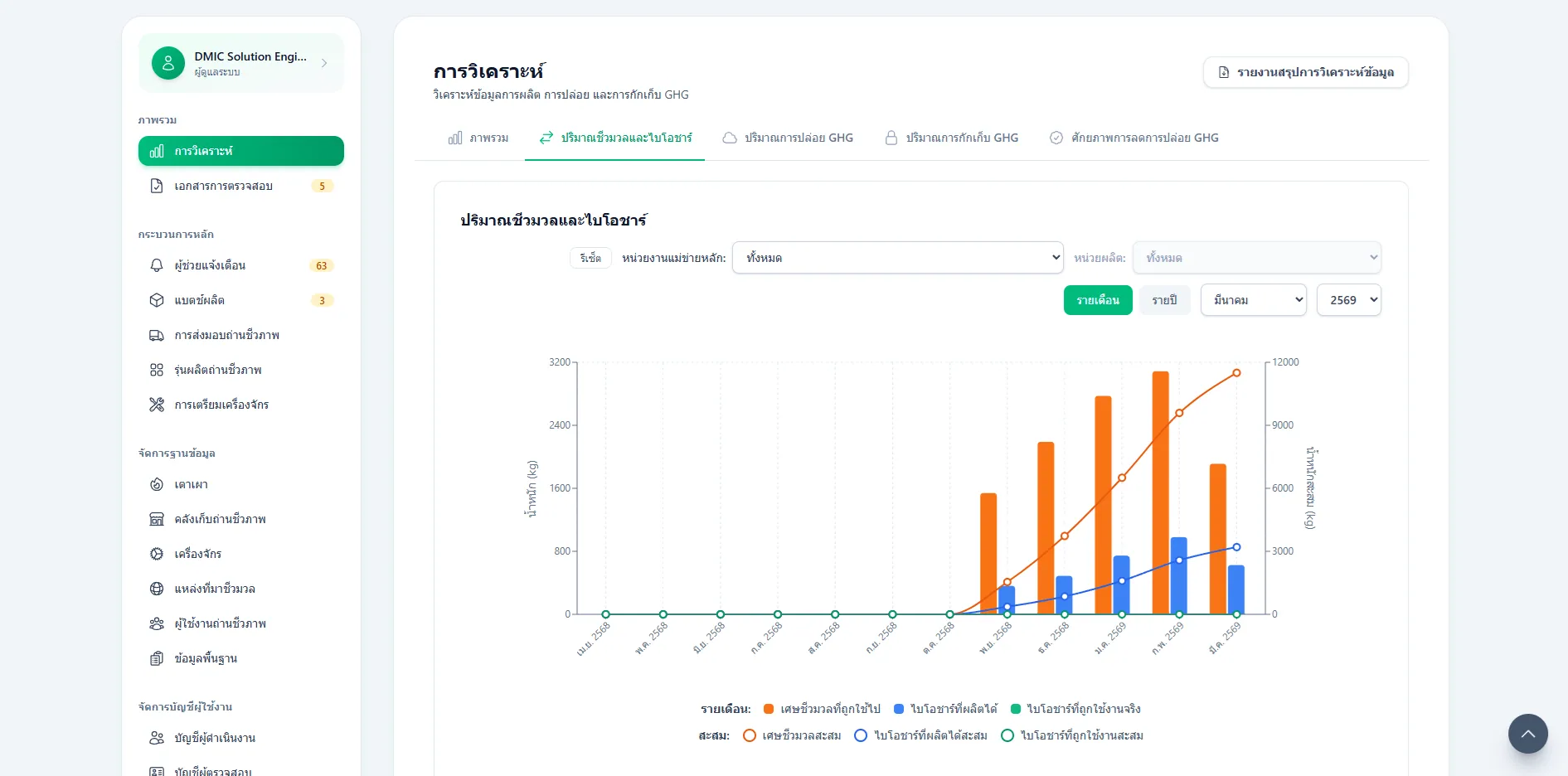Click the document check icon for เอกสารการตรวจสอบ
The width and height of the screenshot is (1568, 776).
(x=157, y=186)
